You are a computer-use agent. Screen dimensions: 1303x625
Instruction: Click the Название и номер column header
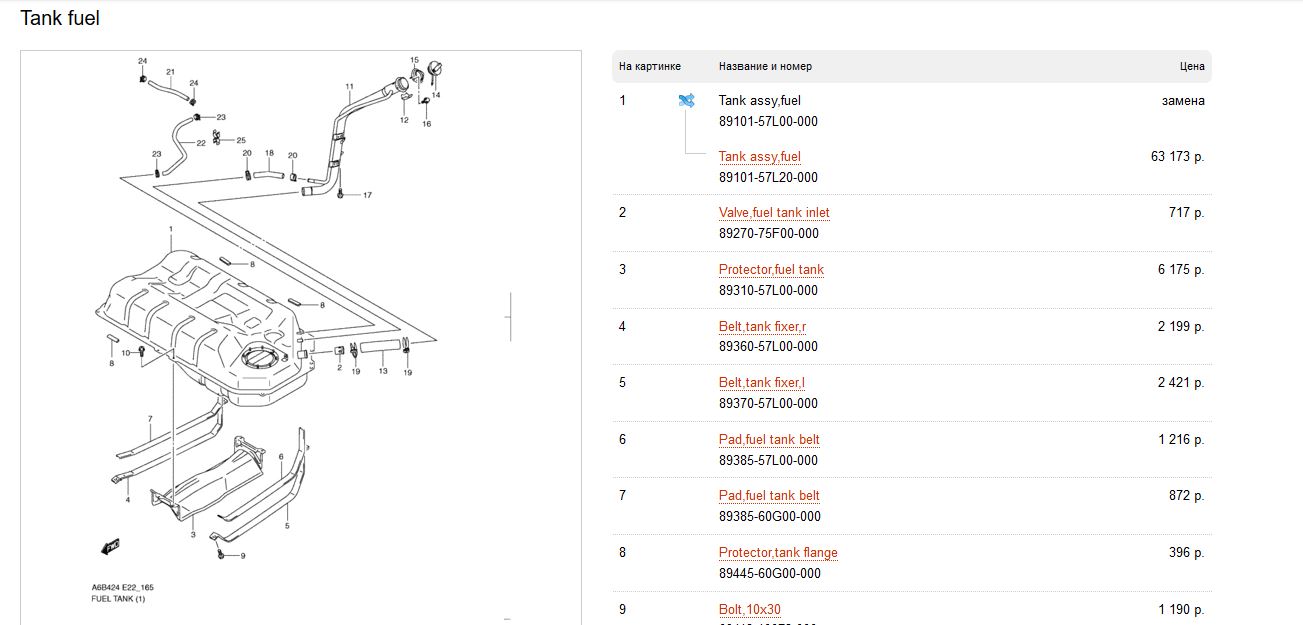pyautogui.click(x=765, y=67)
